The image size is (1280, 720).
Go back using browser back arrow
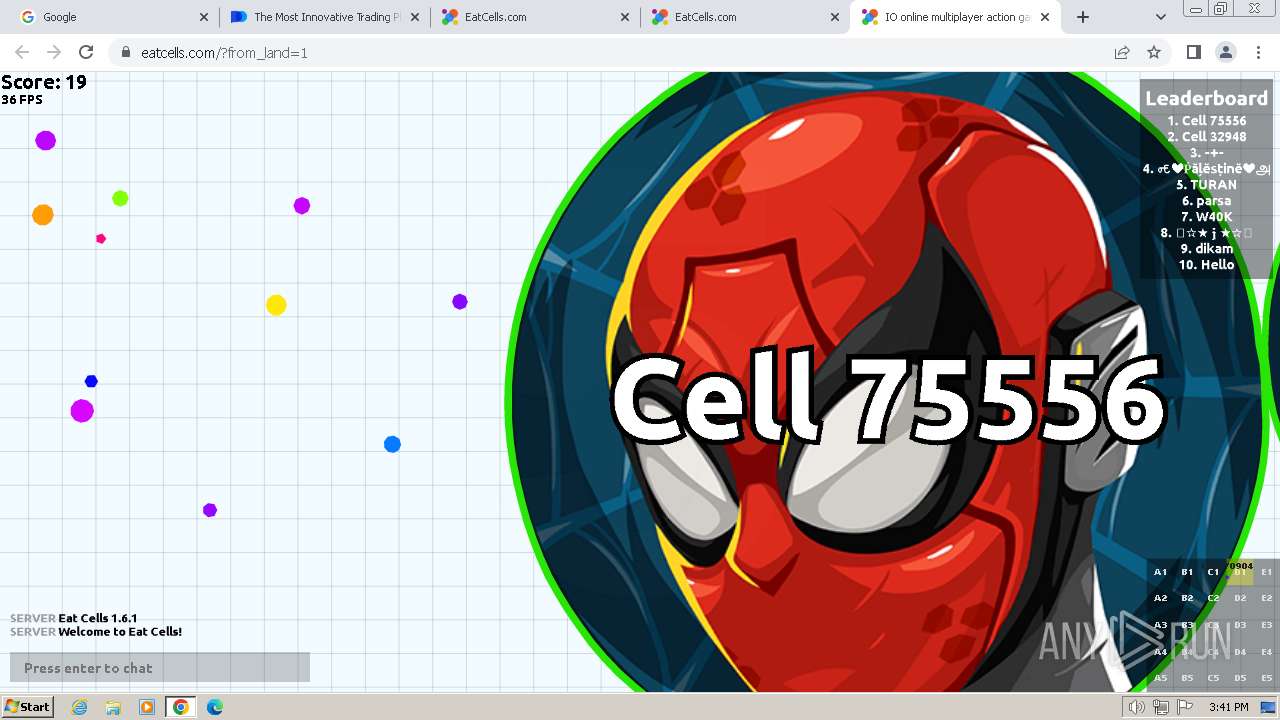pos(22,52)
